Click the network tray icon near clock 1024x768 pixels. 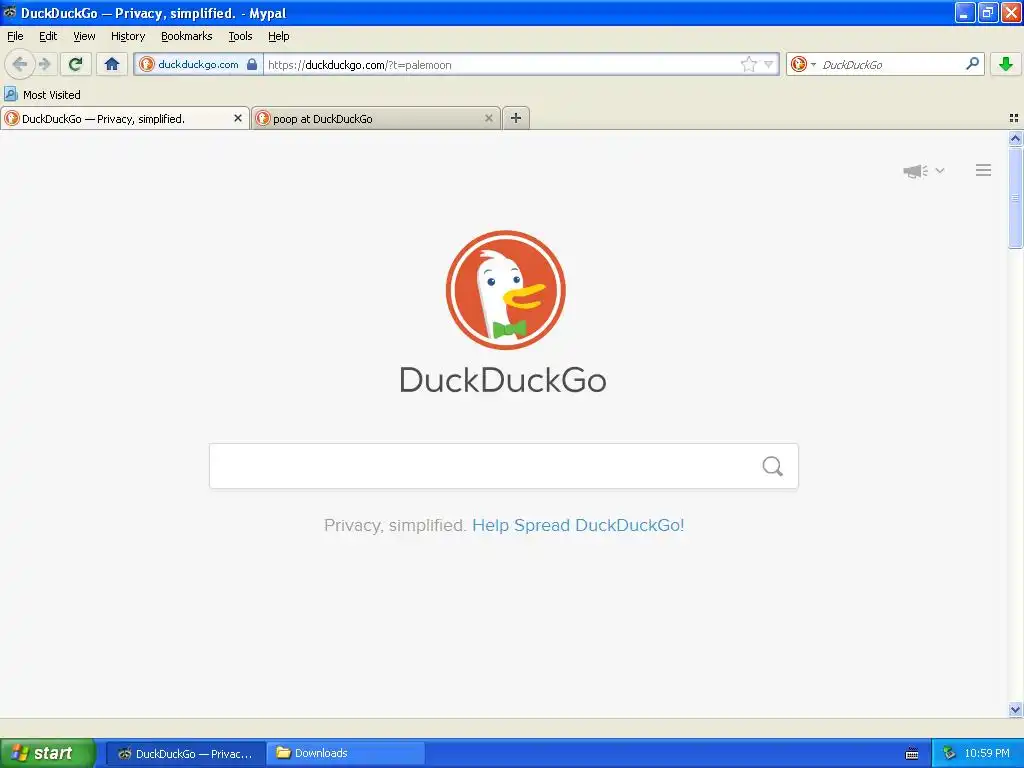coord(950,753)
